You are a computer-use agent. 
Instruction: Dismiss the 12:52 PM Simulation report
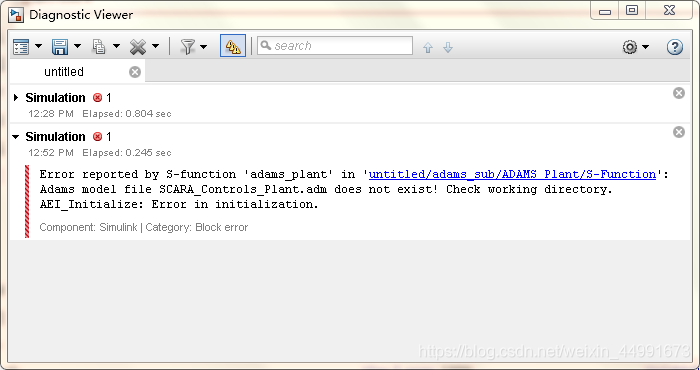[679, 132]
